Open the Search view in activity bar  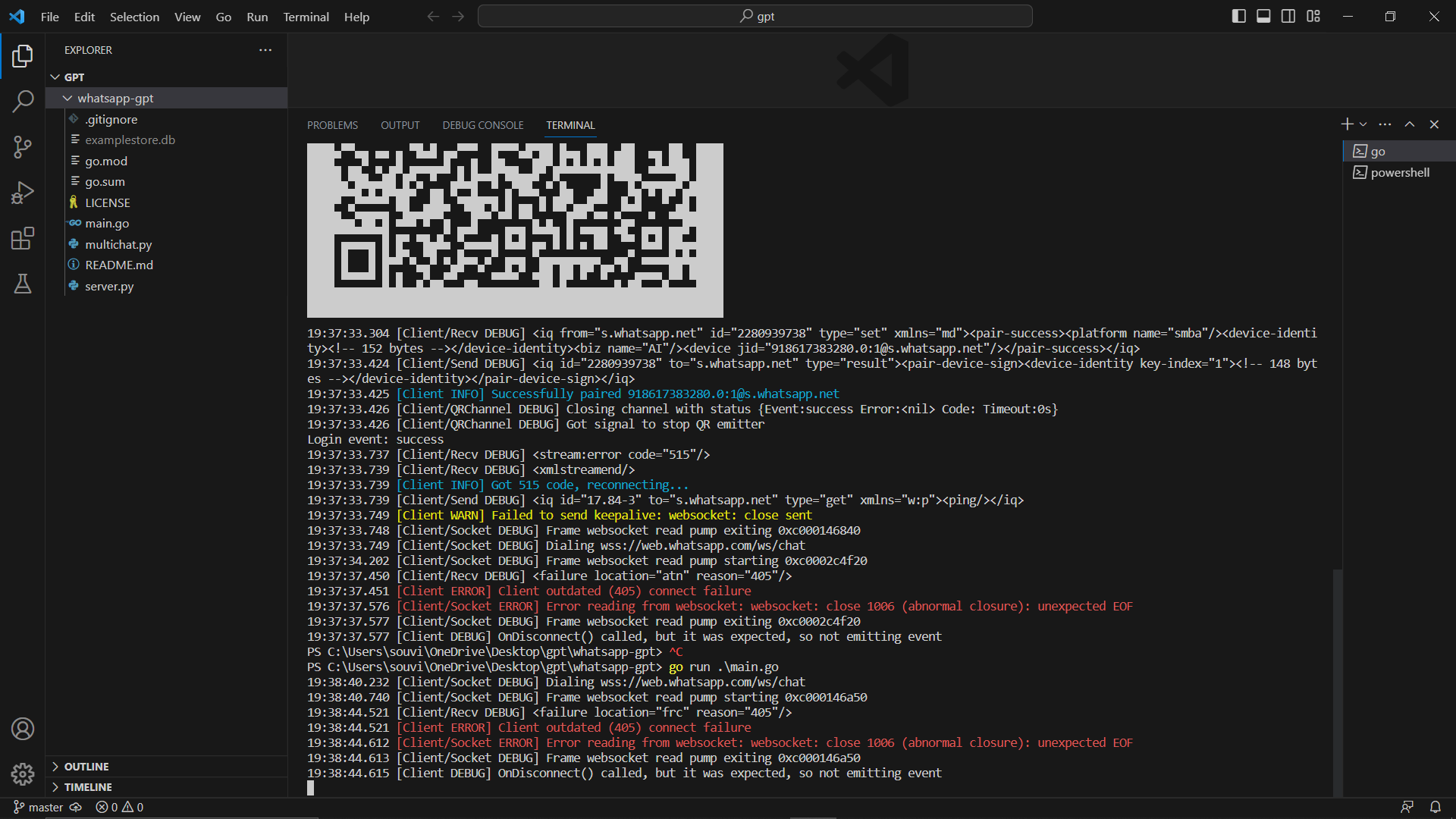coord(23,101)
